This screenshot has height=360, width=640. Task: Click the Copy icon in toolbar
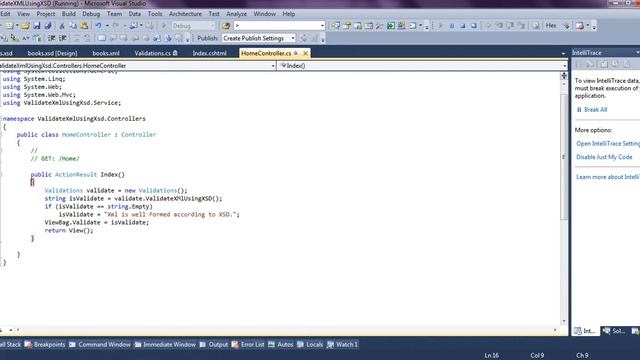coord(73,26)
